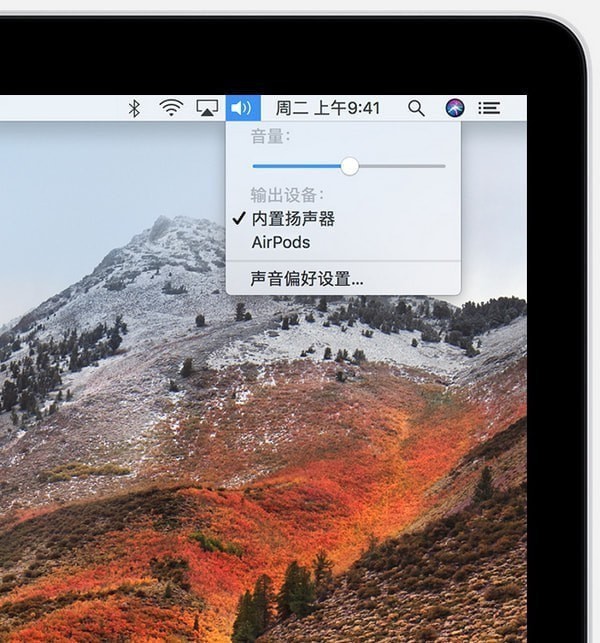Click the volume slider knob

tap(349, 166)
